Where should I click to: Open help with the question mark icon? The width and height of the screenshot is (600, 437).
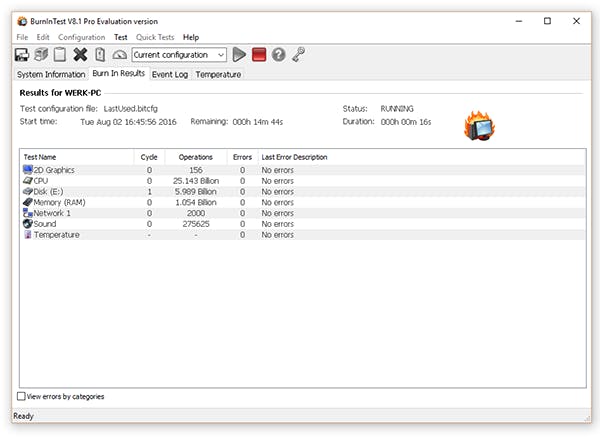click(x=279, y=55)
